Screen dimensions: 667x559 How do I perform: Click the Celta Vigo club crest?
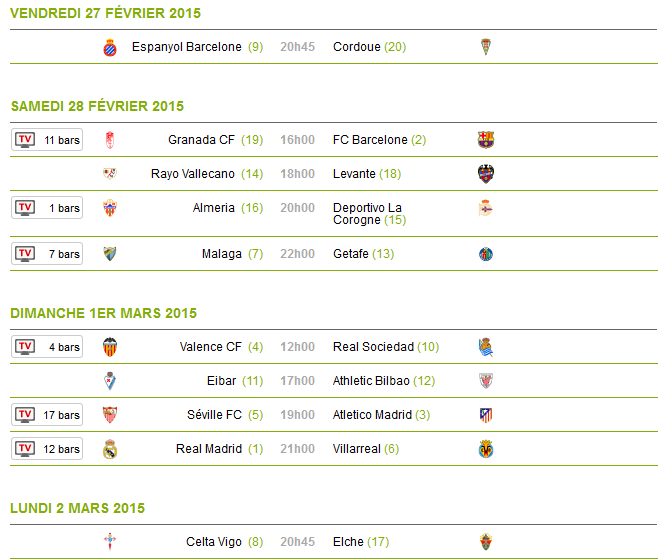110,542
